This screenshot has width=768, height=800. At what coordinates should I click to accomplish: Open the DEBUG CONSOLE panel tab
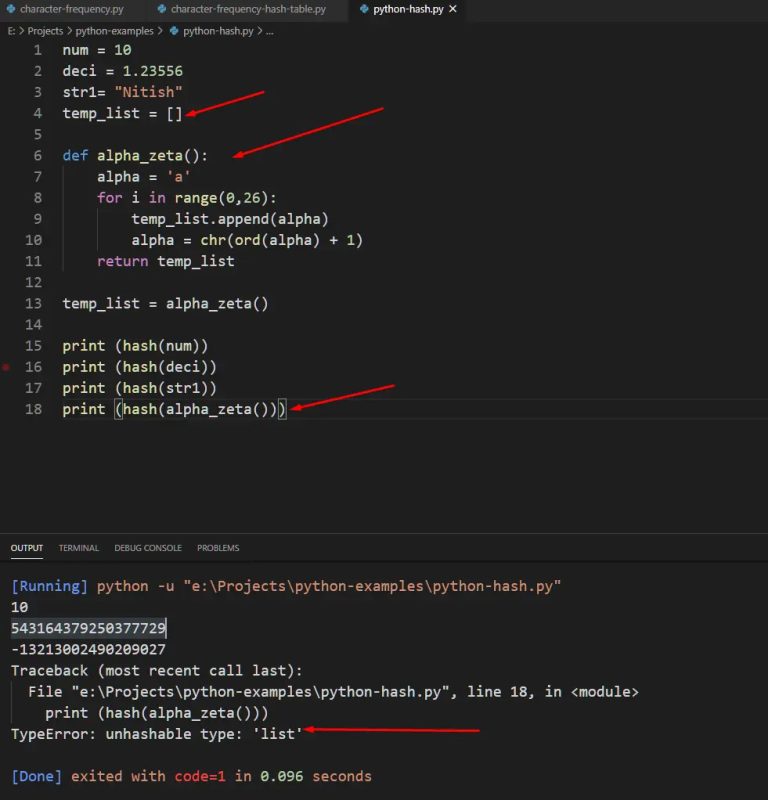(x=148, y=548)
